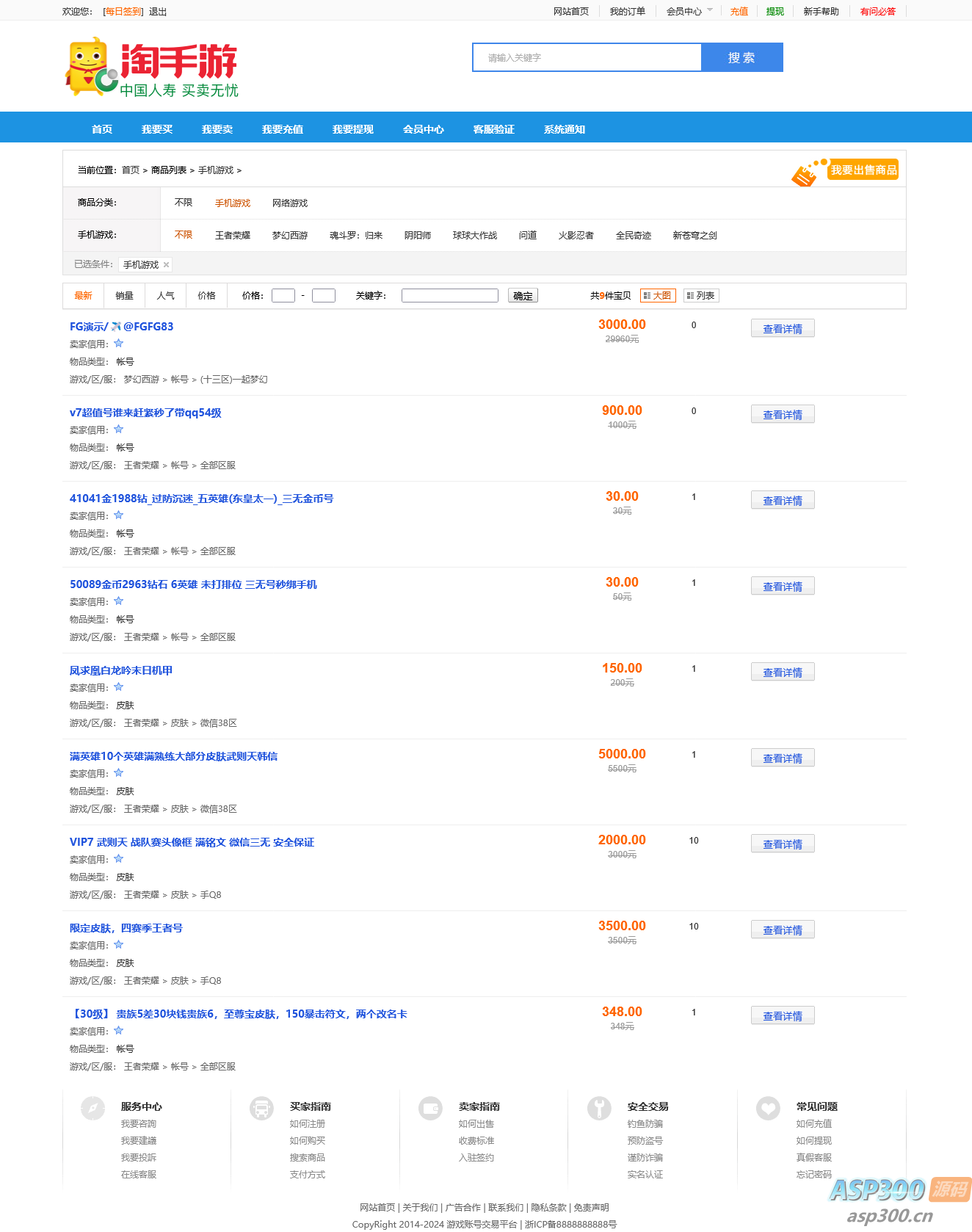Screen dimensions: 972x1232
Task: Open 系统通知 in the navigation bar
Action: click(565, 129)
